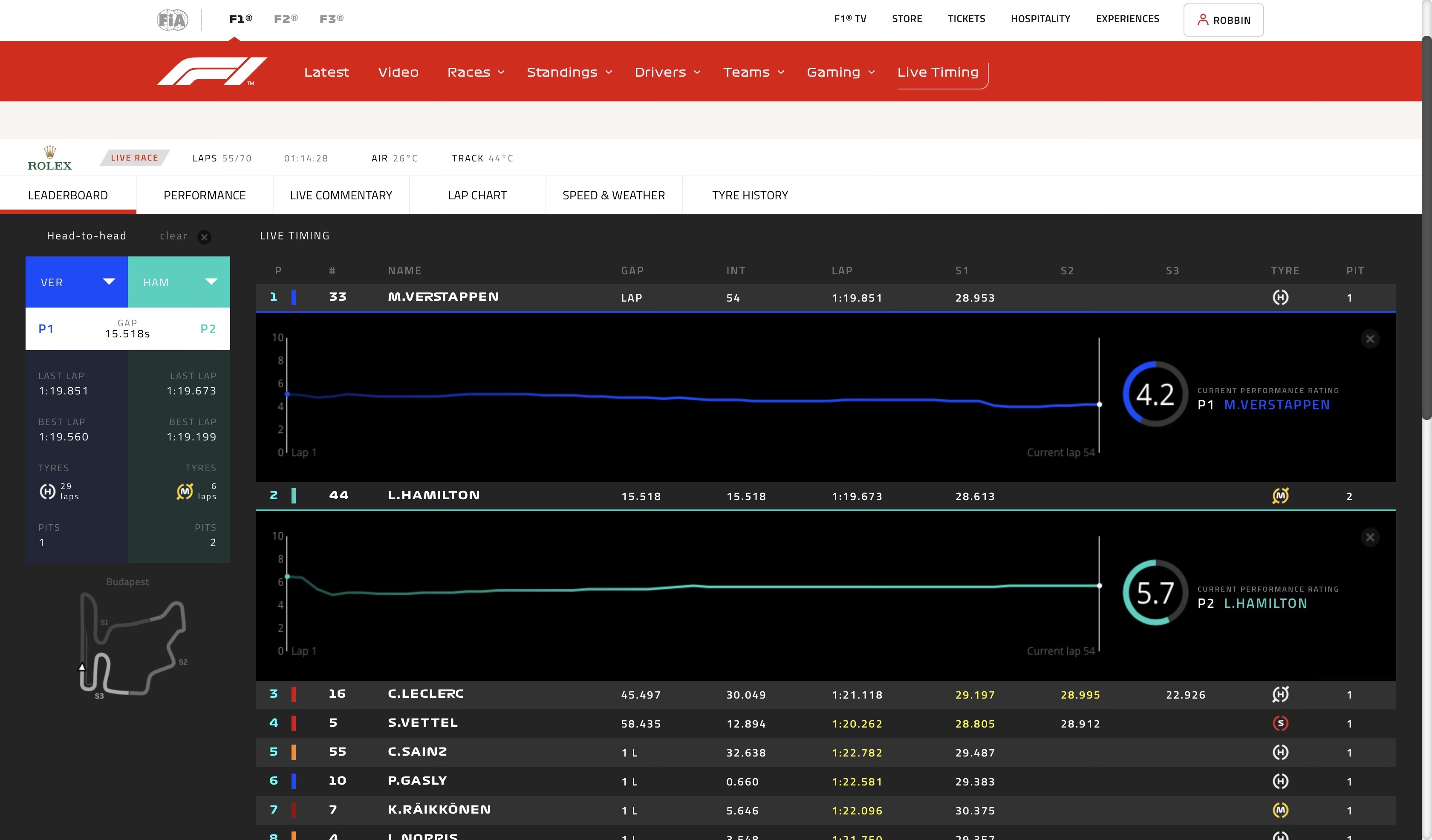Click medium tyre icon in HAM head-to-head
The width and height of the screenshot is (1432, 840).
(185, 491)
